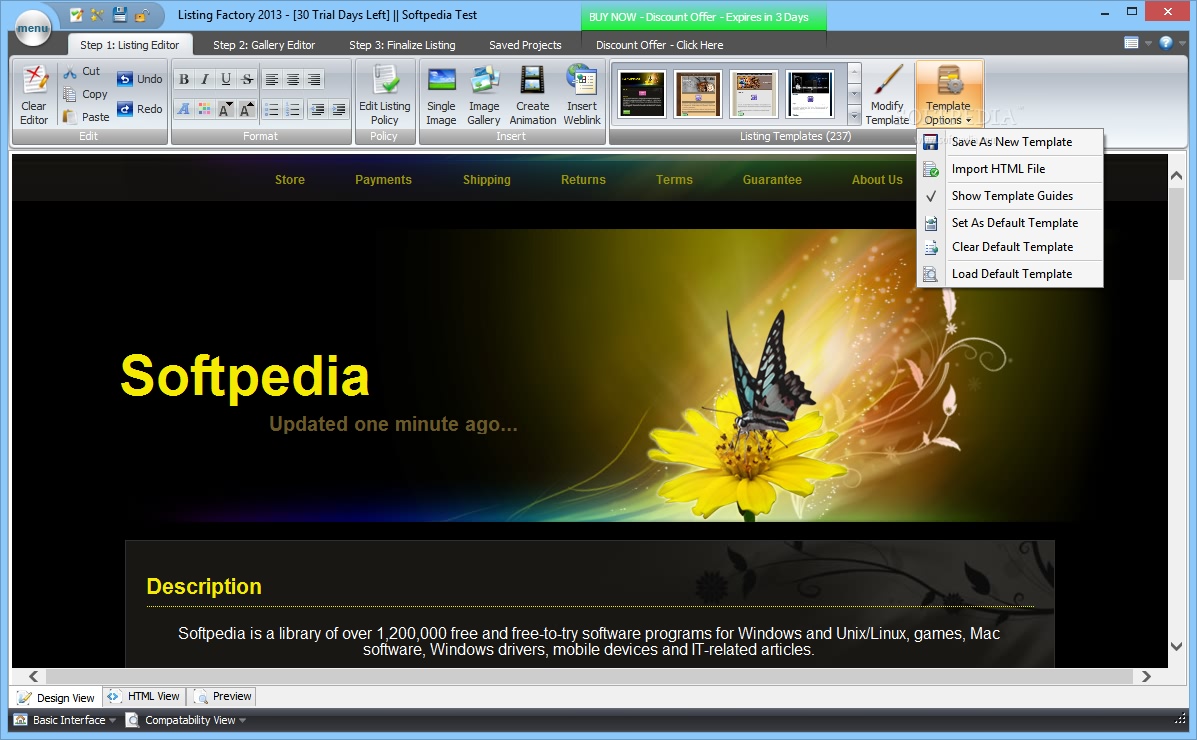Viewport: 1197px width, 740px height.
Task: Increase the text indent
Action: pos(339,110)
